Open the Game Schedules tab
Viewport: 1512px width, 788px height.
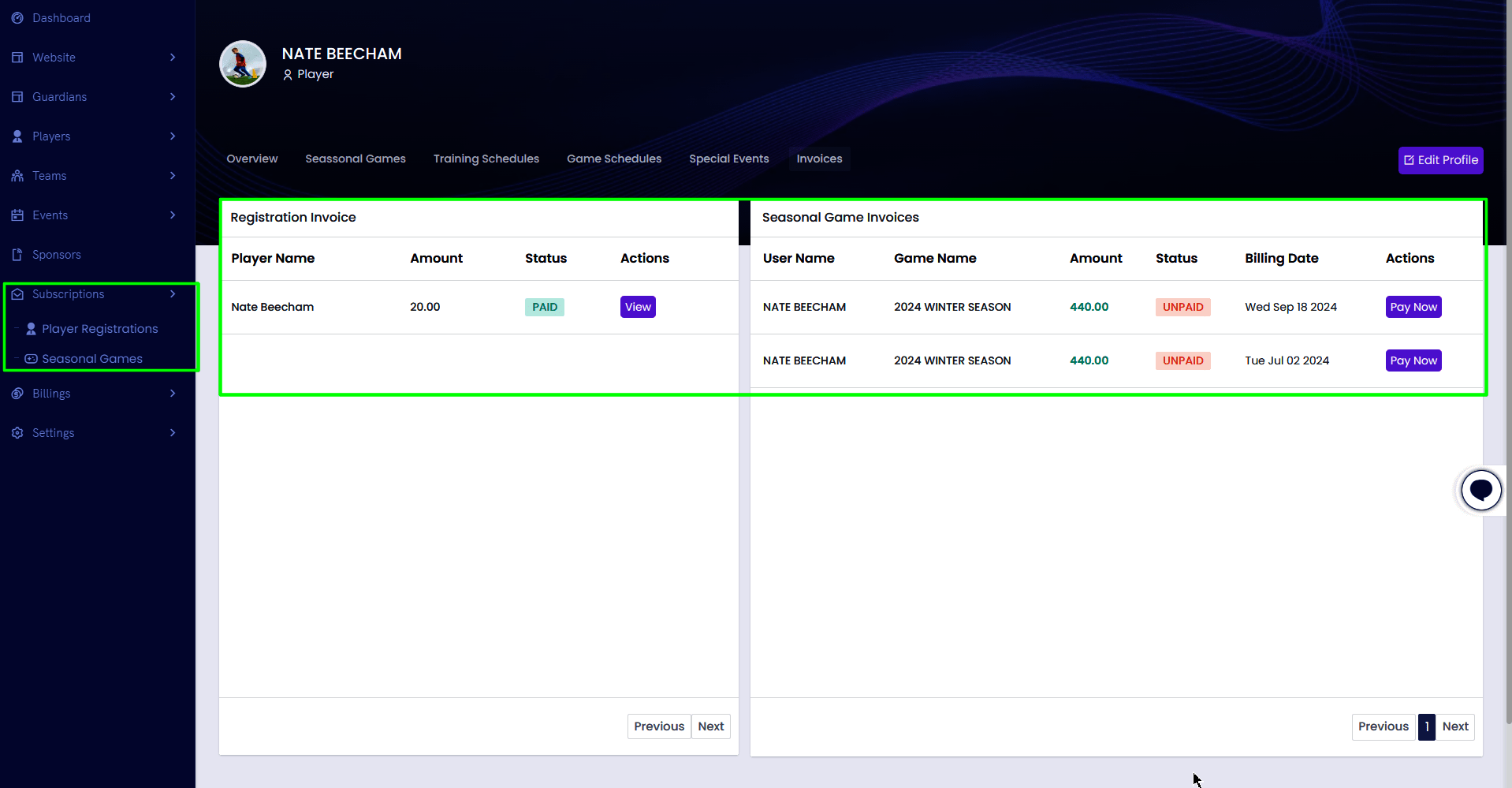click(x=614, y=159)
